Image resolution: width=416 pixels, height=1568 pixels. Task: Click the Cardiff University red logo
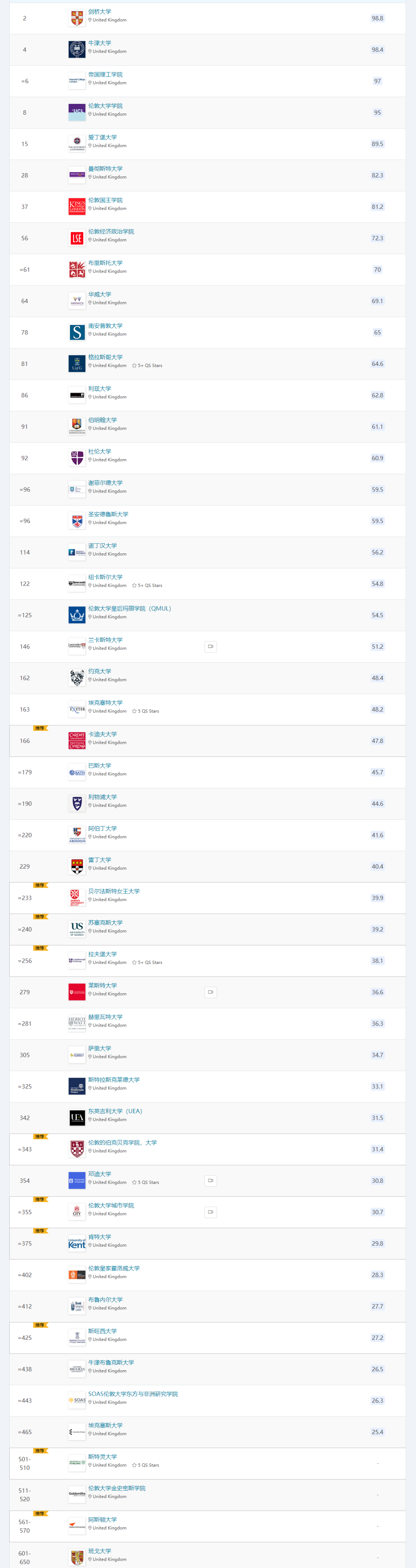tap(77, 741)
